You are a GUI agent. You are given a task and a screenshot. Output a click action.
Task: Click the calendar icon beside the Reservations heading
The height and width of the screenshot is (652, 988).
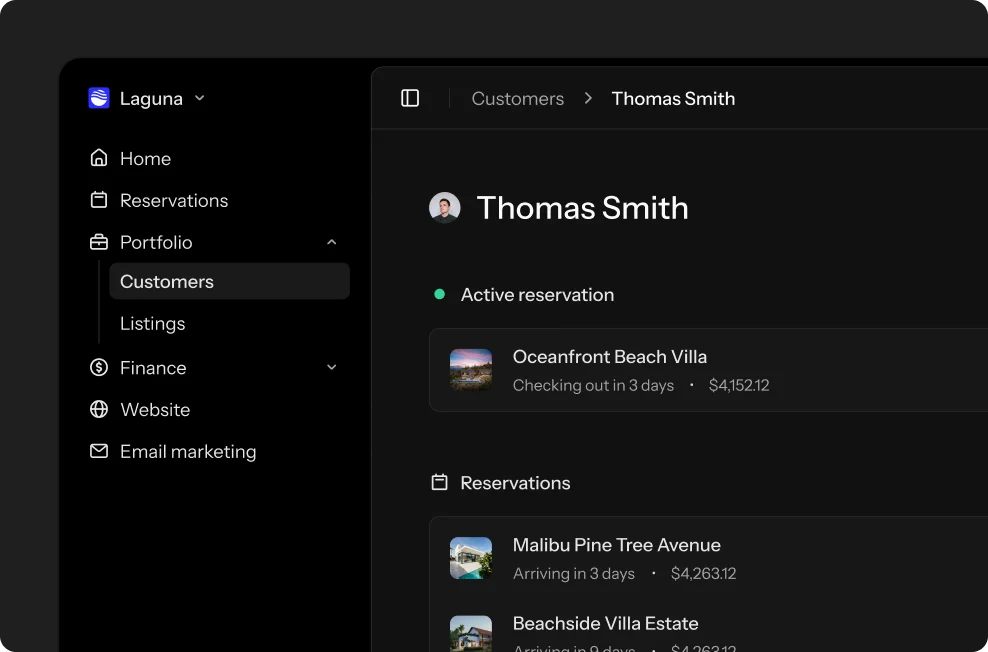[x=439, y=482]
